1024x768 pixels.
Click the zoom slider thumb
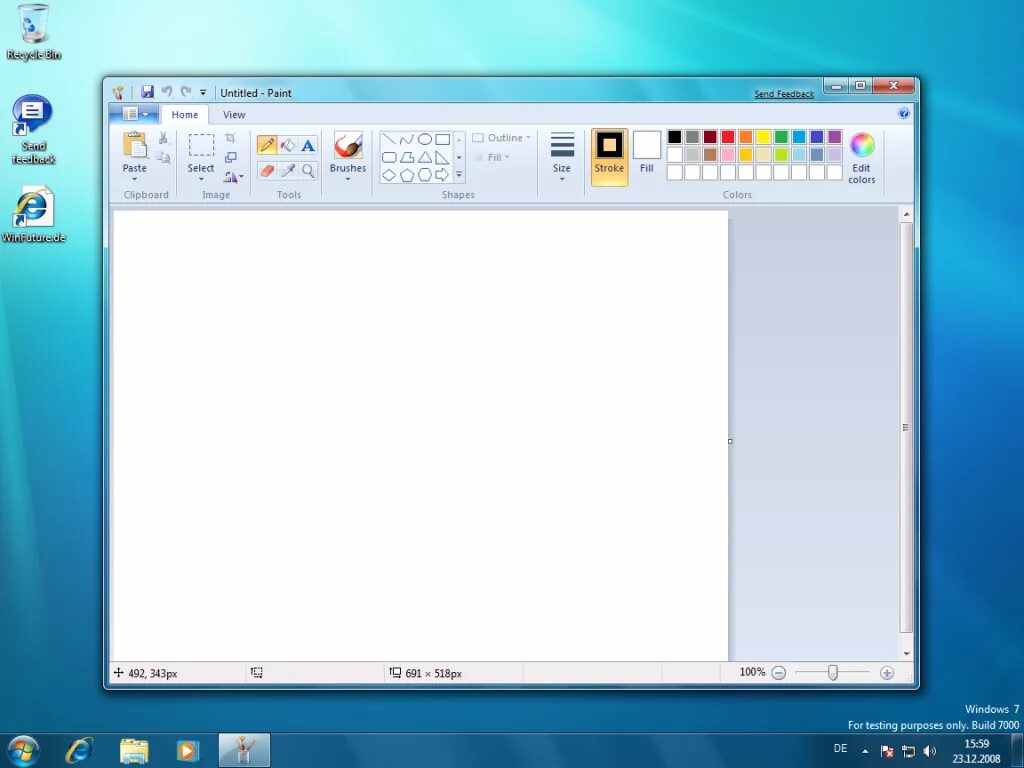[833, 673]
